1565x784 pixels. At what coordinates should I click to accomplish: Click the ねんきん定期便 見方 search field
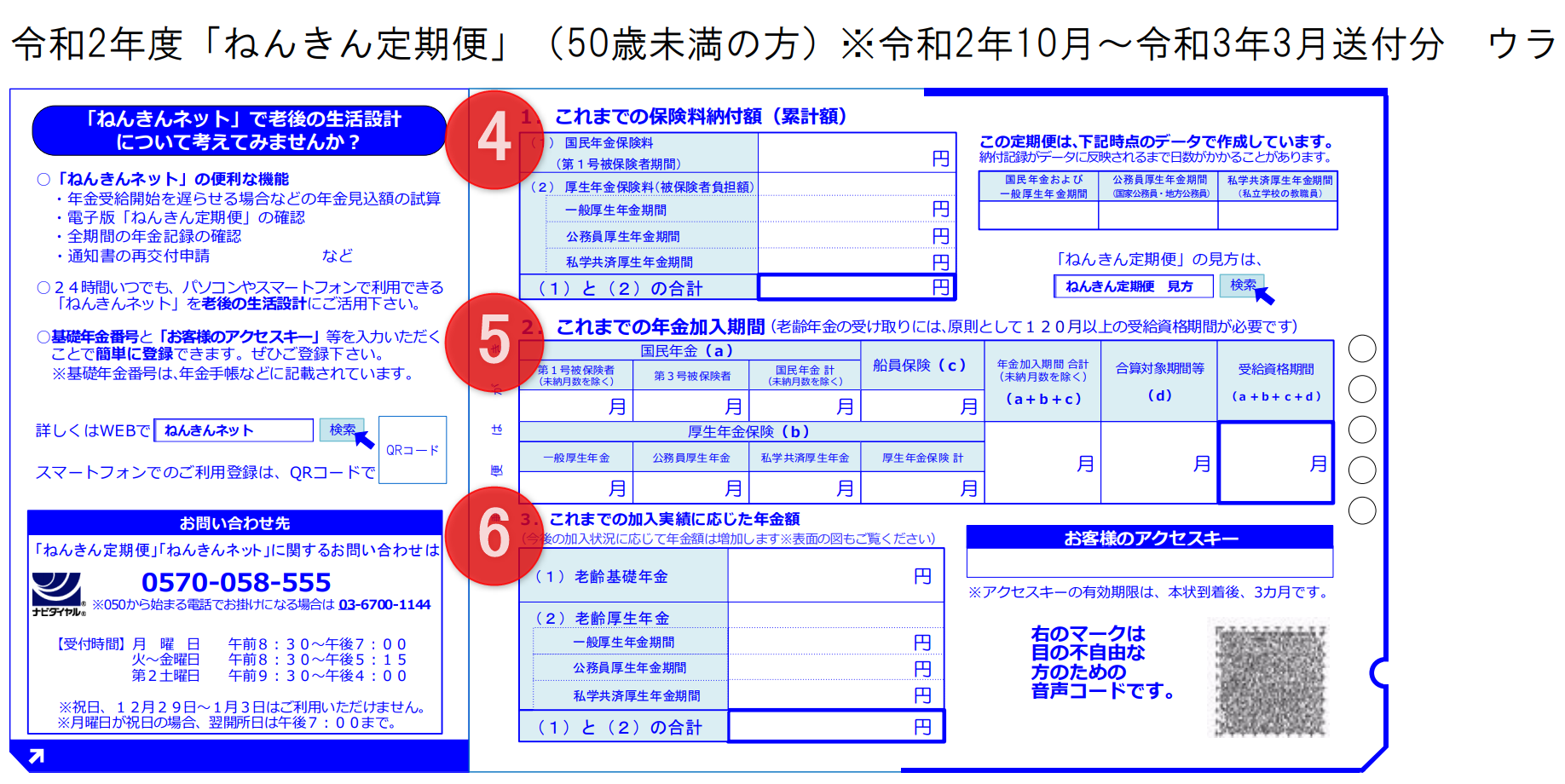(x=1134, y=286)
